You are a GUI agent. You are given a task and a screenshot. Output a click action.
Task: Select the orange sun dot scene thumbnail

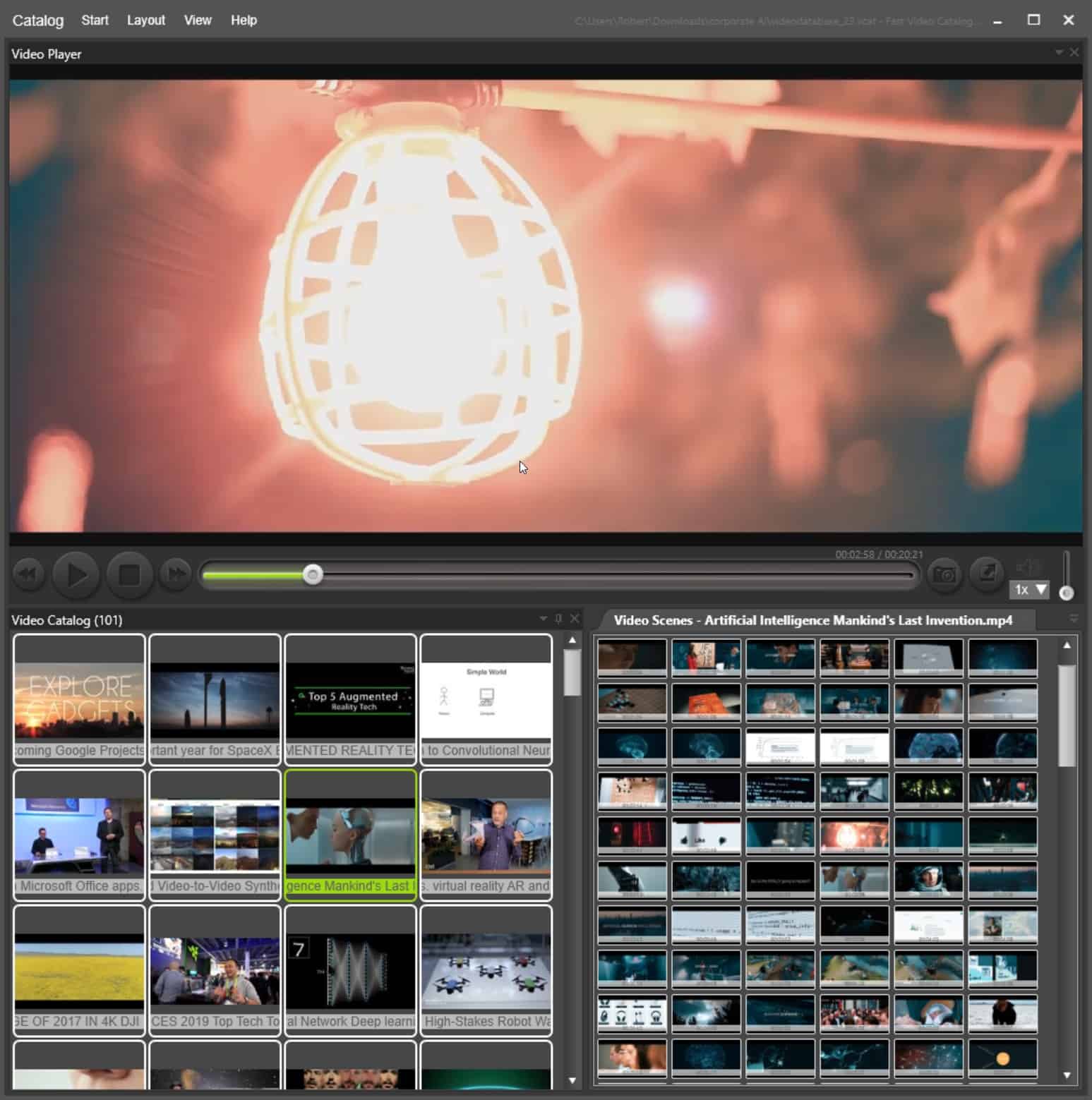[x=1002, y=1058]
